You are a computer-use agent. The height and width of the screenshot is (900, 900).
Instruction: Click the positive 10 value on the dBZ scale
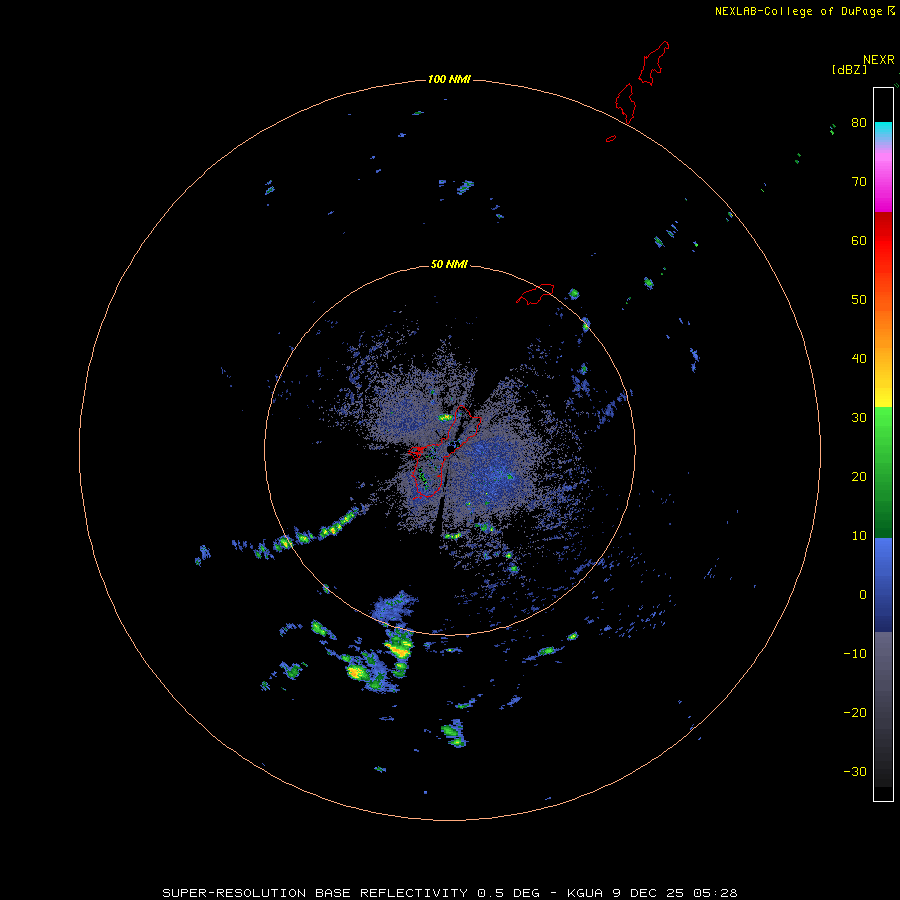click(x=859, y=536)
